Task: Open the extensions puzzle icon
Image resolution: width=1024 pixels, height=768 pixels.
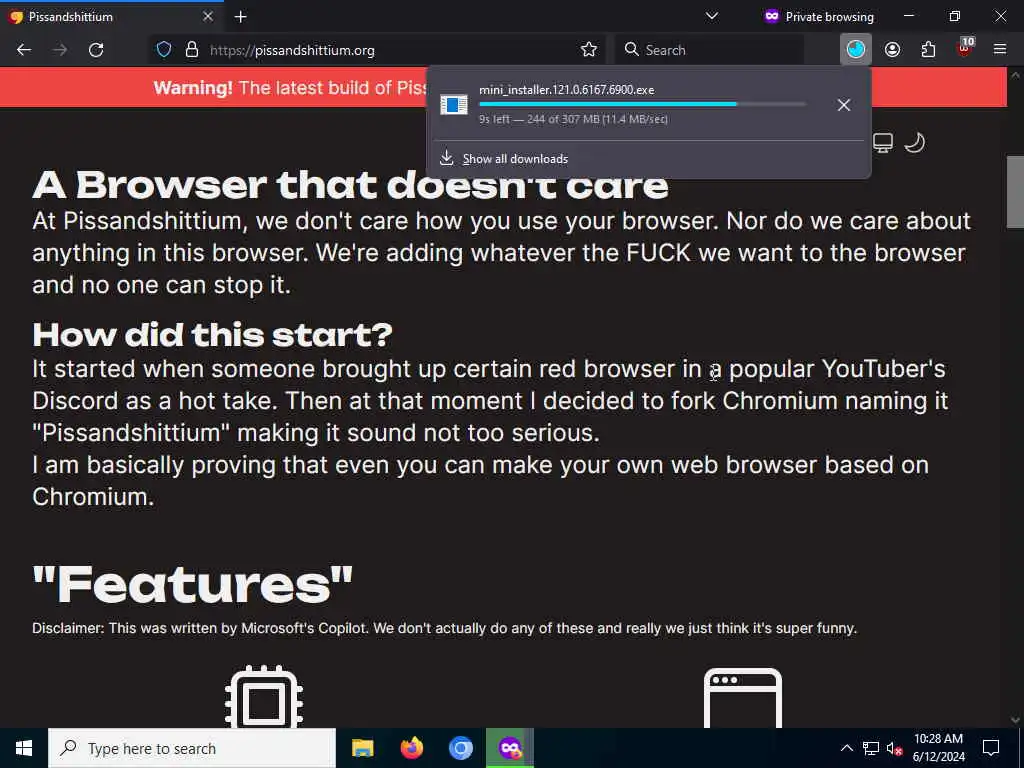Action: (x=928, y=50)
